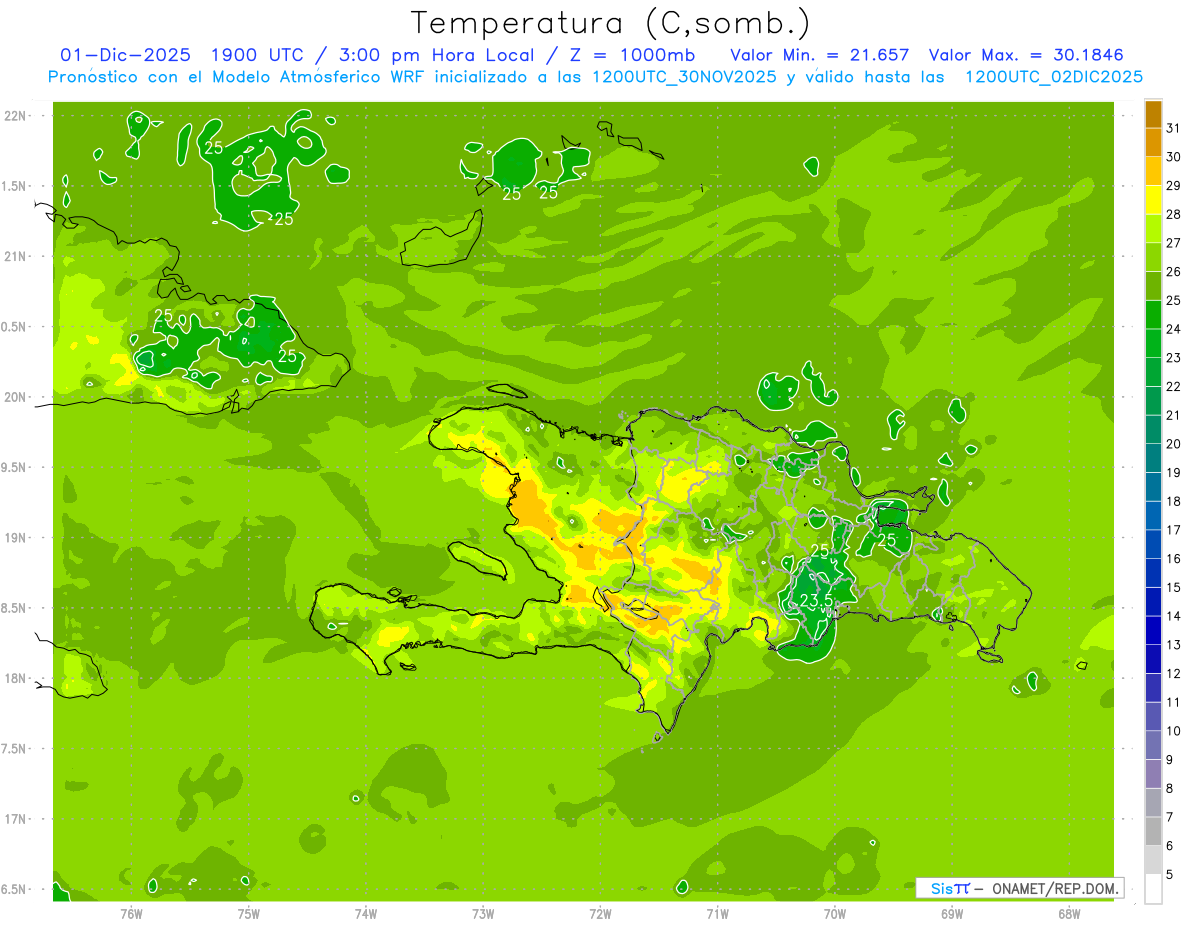Click the '9.5N' latitude label
The width and height of the screenshot is (1200, 927).
click(15, 467)
